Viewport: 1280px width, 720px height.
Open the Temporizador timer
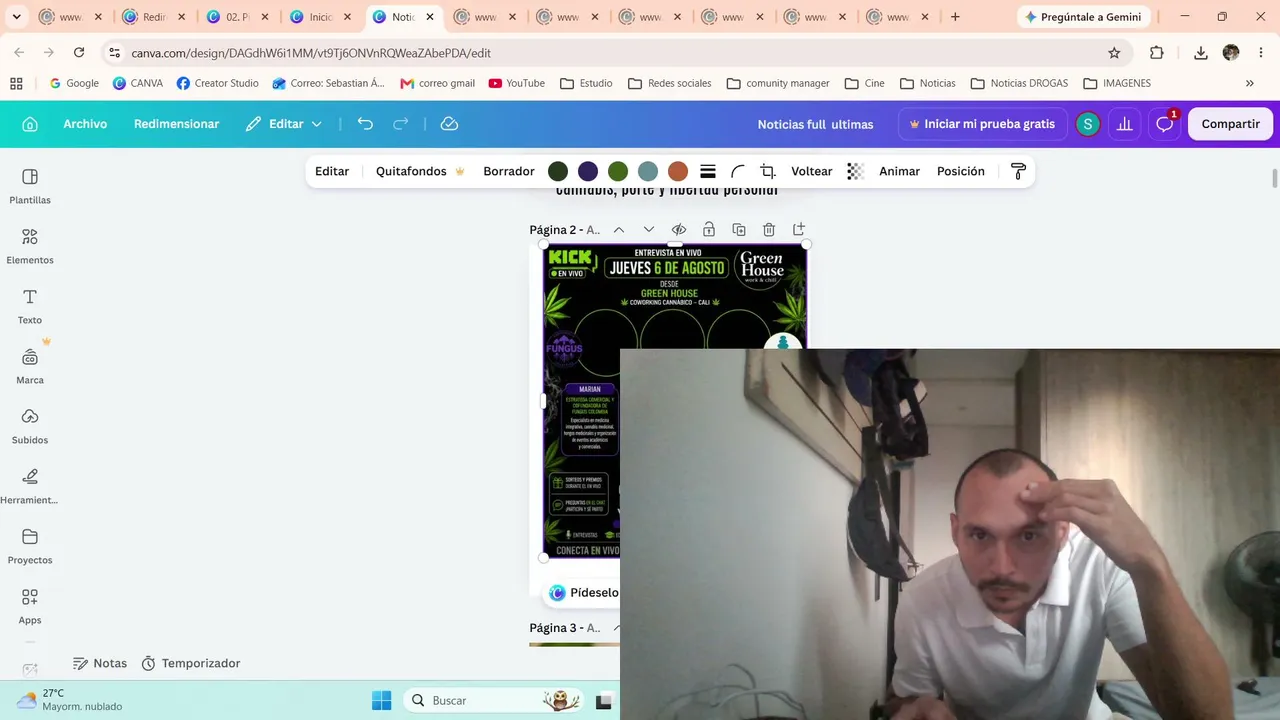click(191, 663)
